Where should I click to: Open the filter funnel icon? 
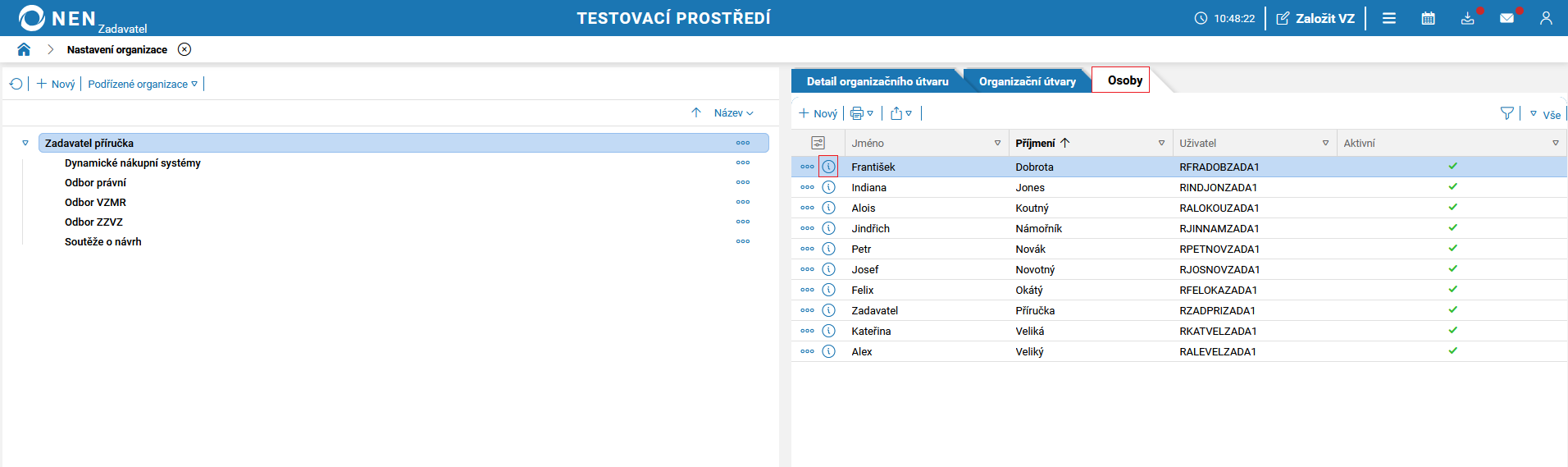pos(1506,113)
